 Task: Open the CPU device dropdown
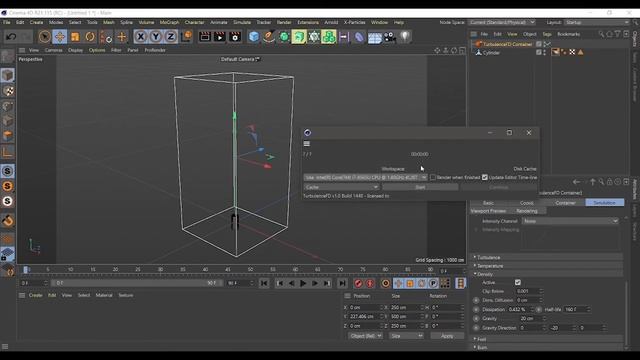365,178
